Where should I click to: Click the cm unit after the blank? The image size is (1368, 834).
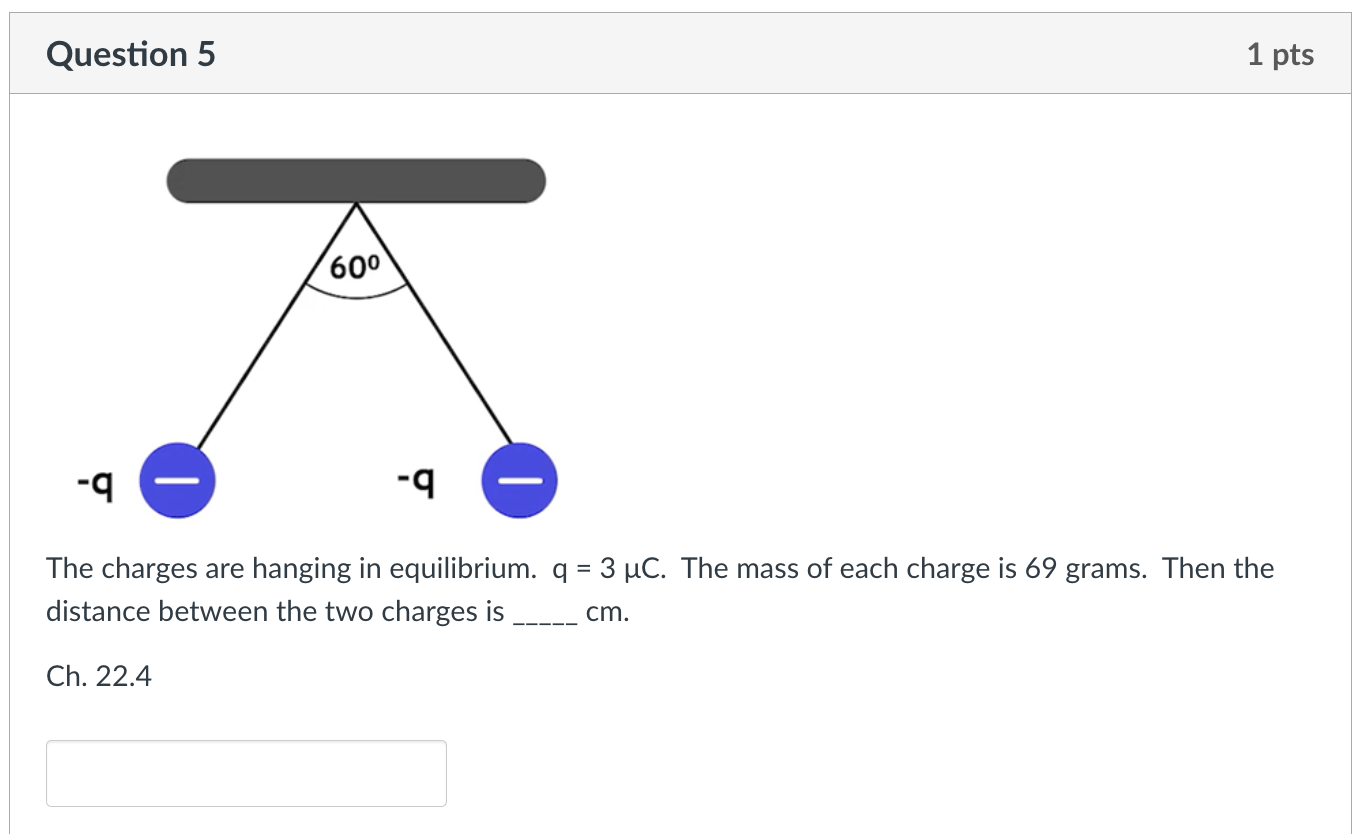[x=610, y=611]
